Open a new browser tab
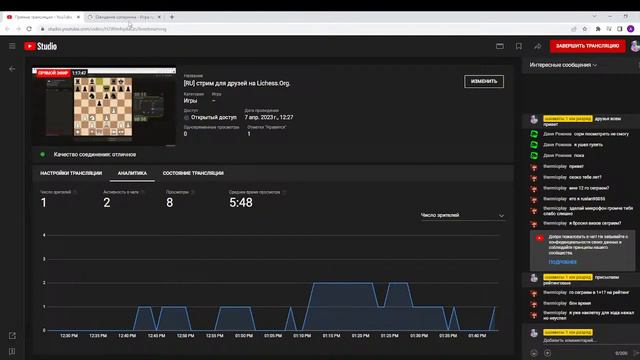Image resolution: width=640 pixels, height=360 pixels. 172,17
